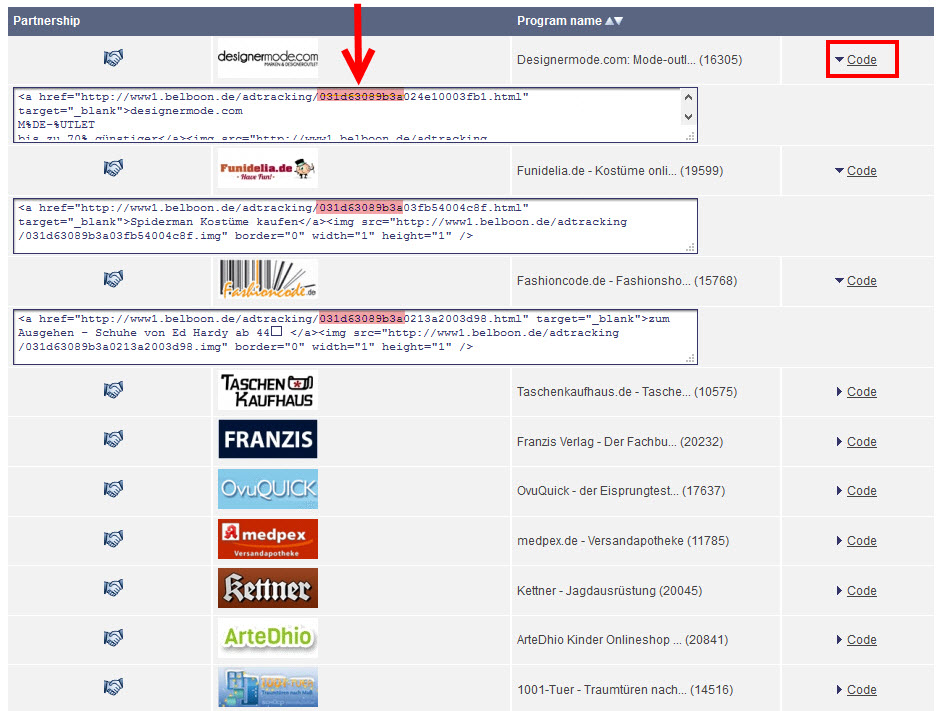Click program name Funidelia.de - Kostüme onli... (19599)

pos(620,171)
